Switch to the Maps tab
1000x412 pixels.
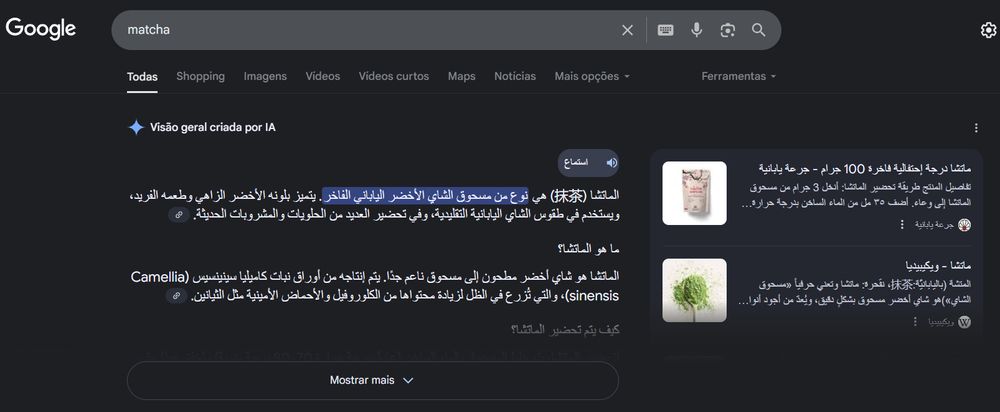[x=462, y=76]
